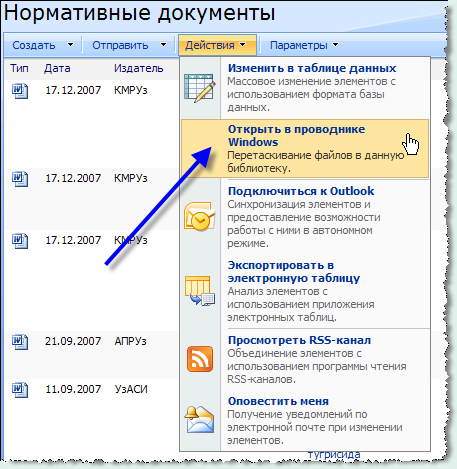Expand the Отправить dropdown arrow
Viewport: 457px width, 469px height.
(x=163, y=45)
